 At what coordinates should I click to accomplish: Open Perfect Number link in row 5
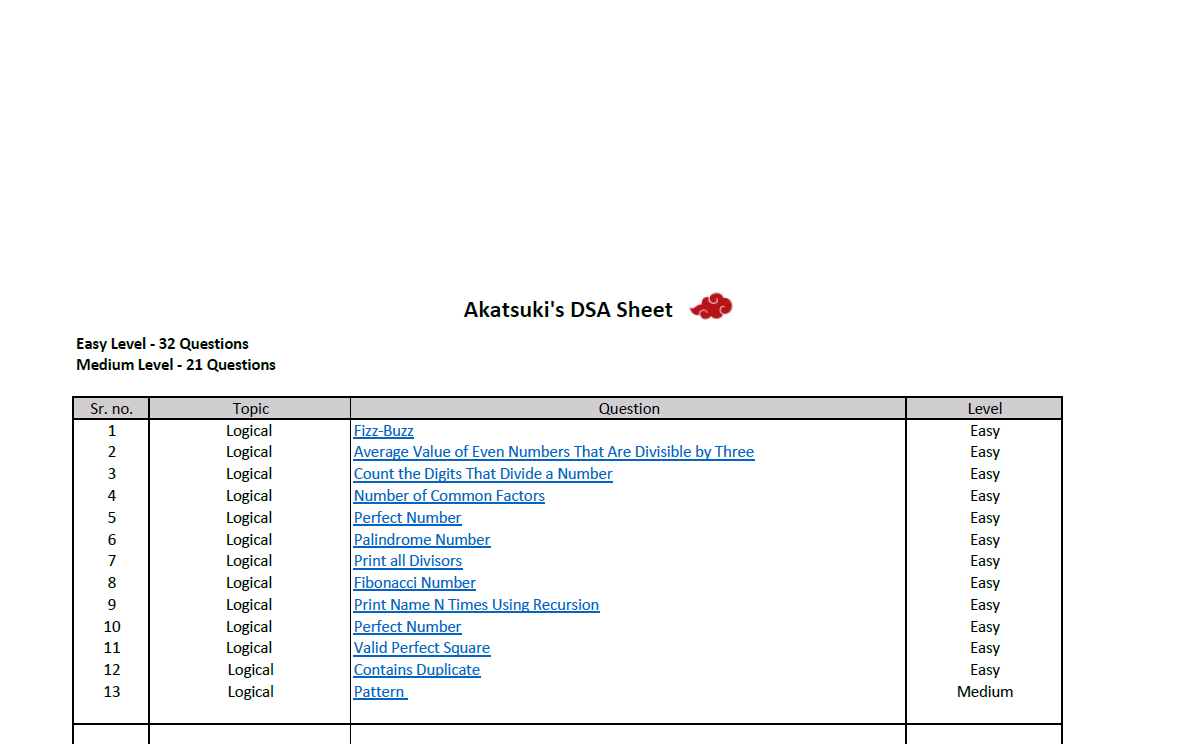tap(407, 518)
